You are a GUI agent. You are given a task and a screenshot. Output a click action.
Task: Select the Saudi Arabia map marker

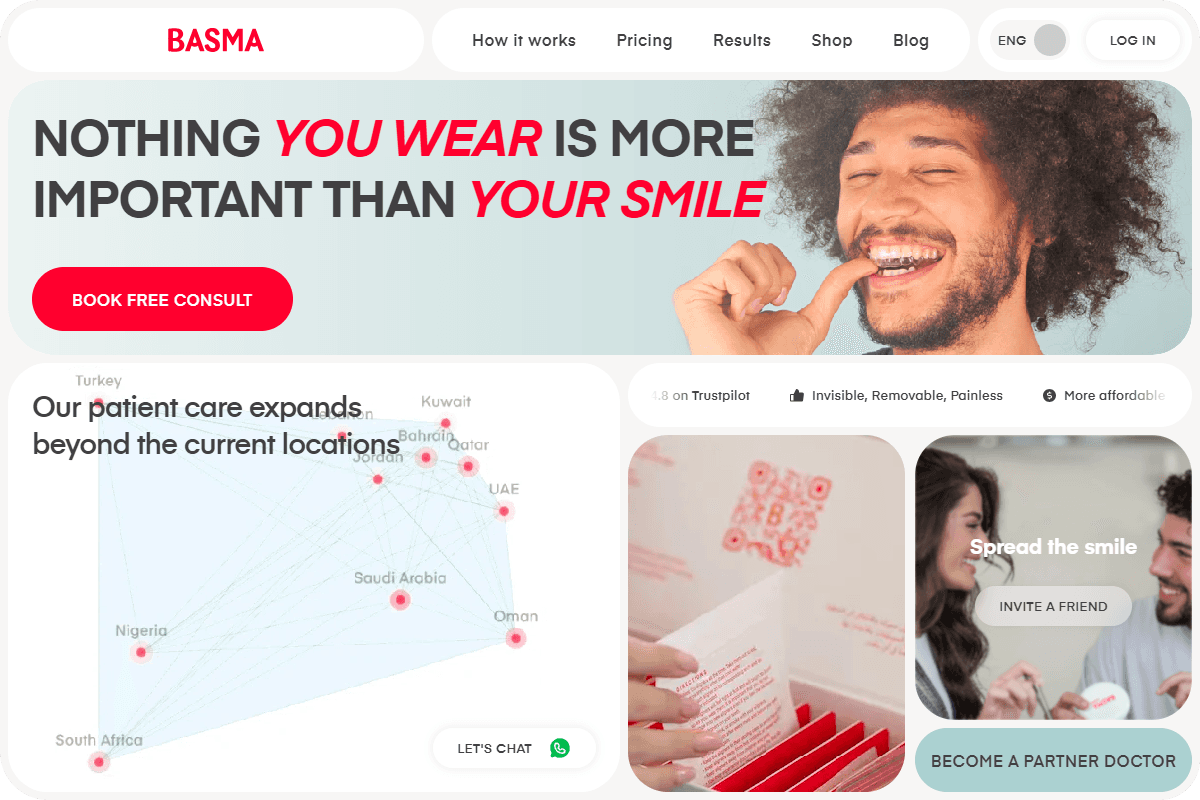pyautogui.click(x=400, y=600)
